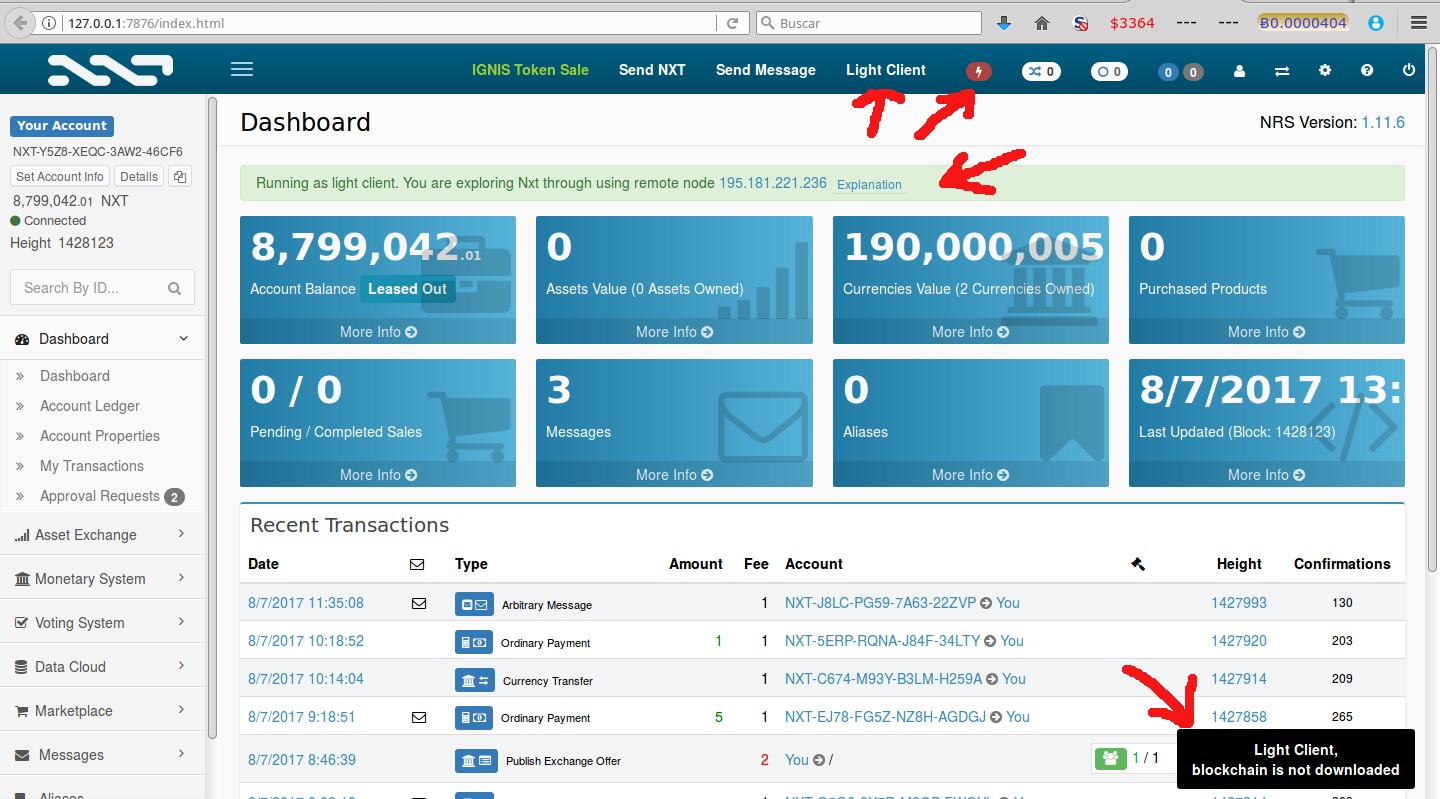Click the red lightning forging status icon
This screenshot has height=799, width=1440.
[x=979, y=71]
